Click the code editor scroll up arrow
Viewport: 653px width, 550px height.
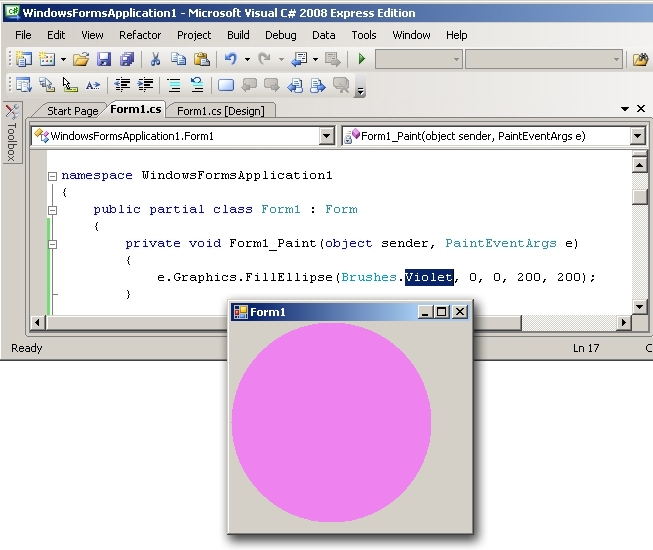click(639, 165)
